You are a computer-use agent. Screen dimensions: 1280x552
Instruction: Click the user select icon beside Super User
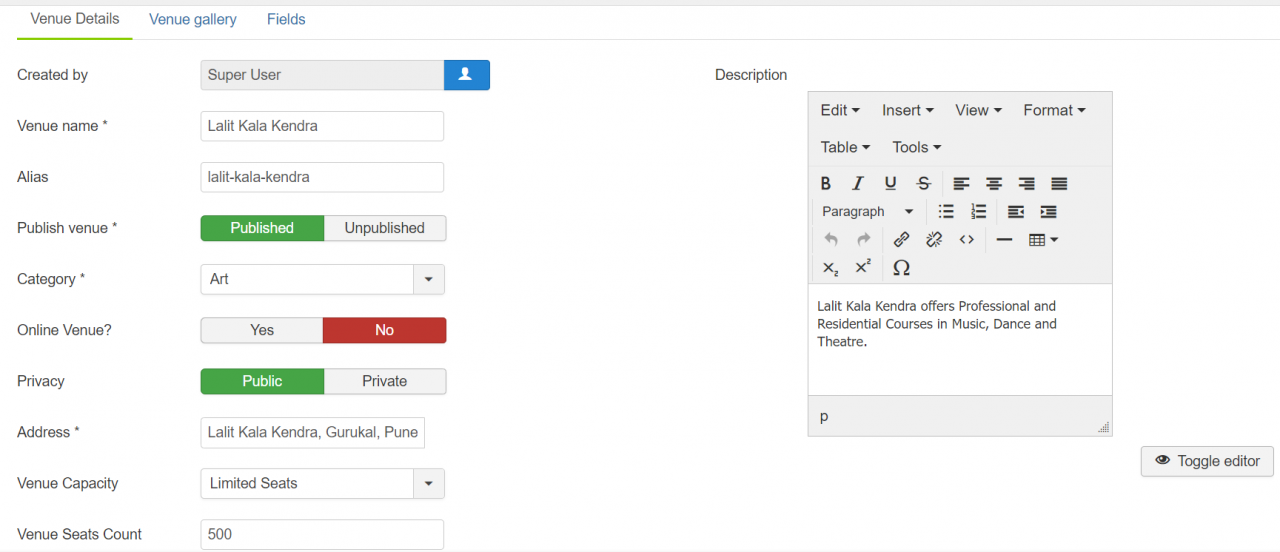tap(466, 75)
